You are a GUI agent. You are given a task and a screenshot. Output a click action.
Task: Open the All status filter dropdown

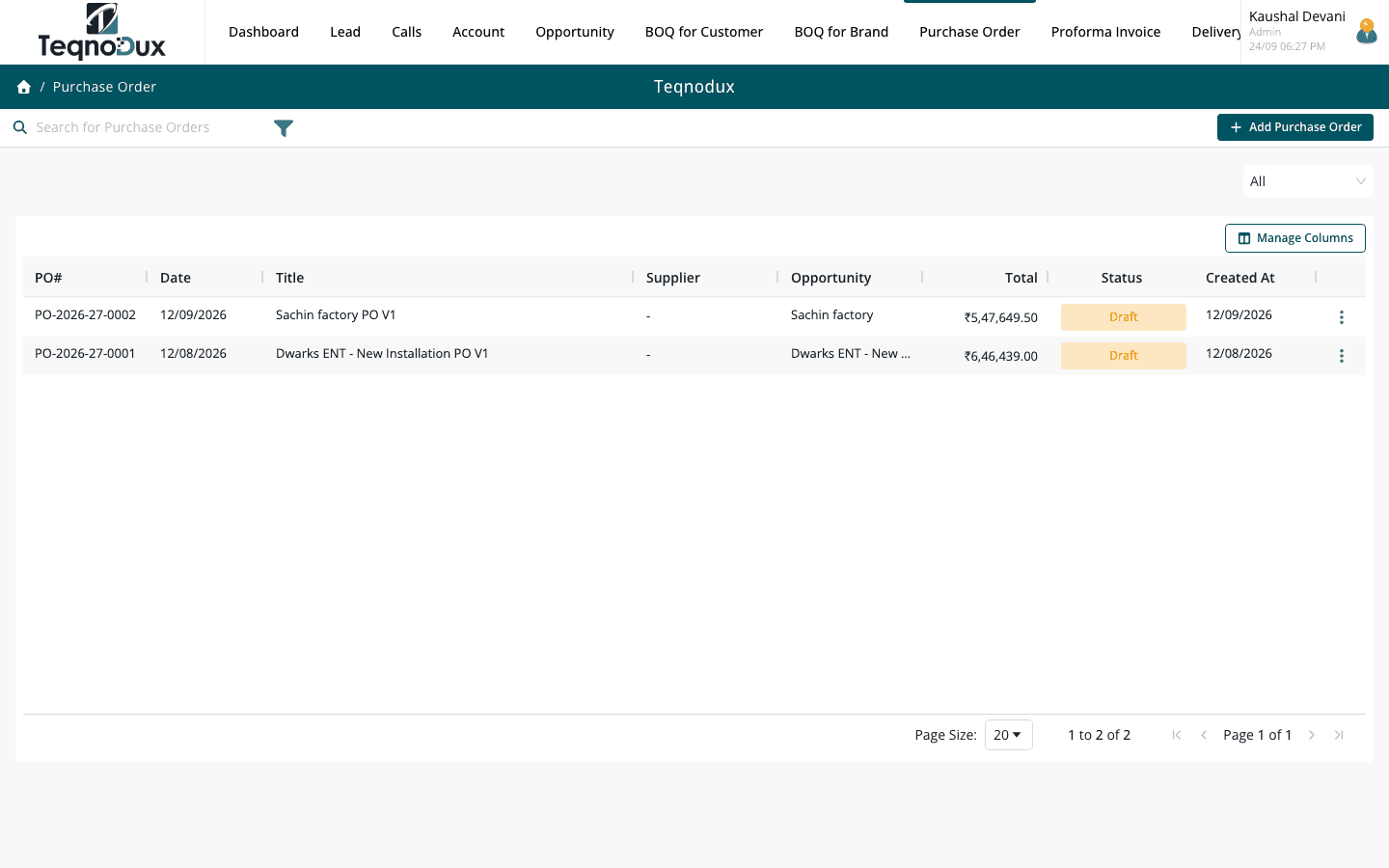click(x=1308, y=181)
